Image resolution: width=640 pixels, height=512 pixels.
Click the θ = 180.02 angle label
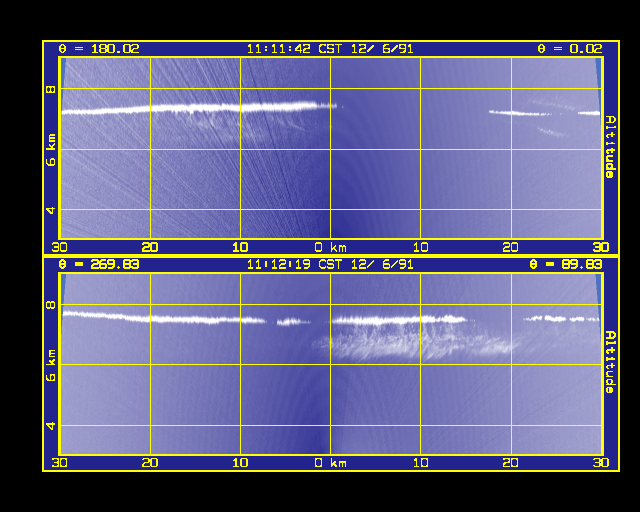99,49
